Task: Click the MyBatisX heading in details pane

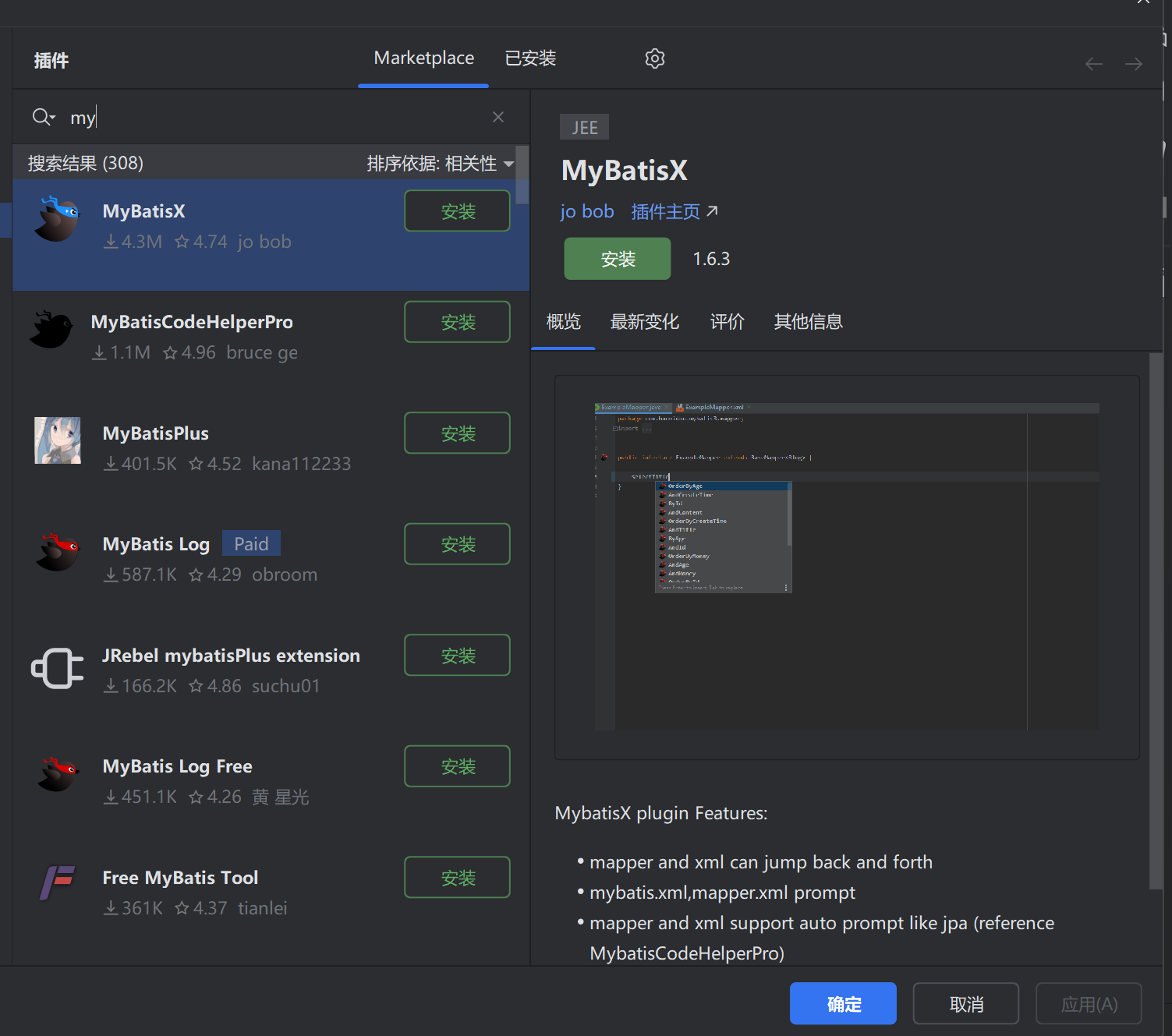Action: pos(625,170)
